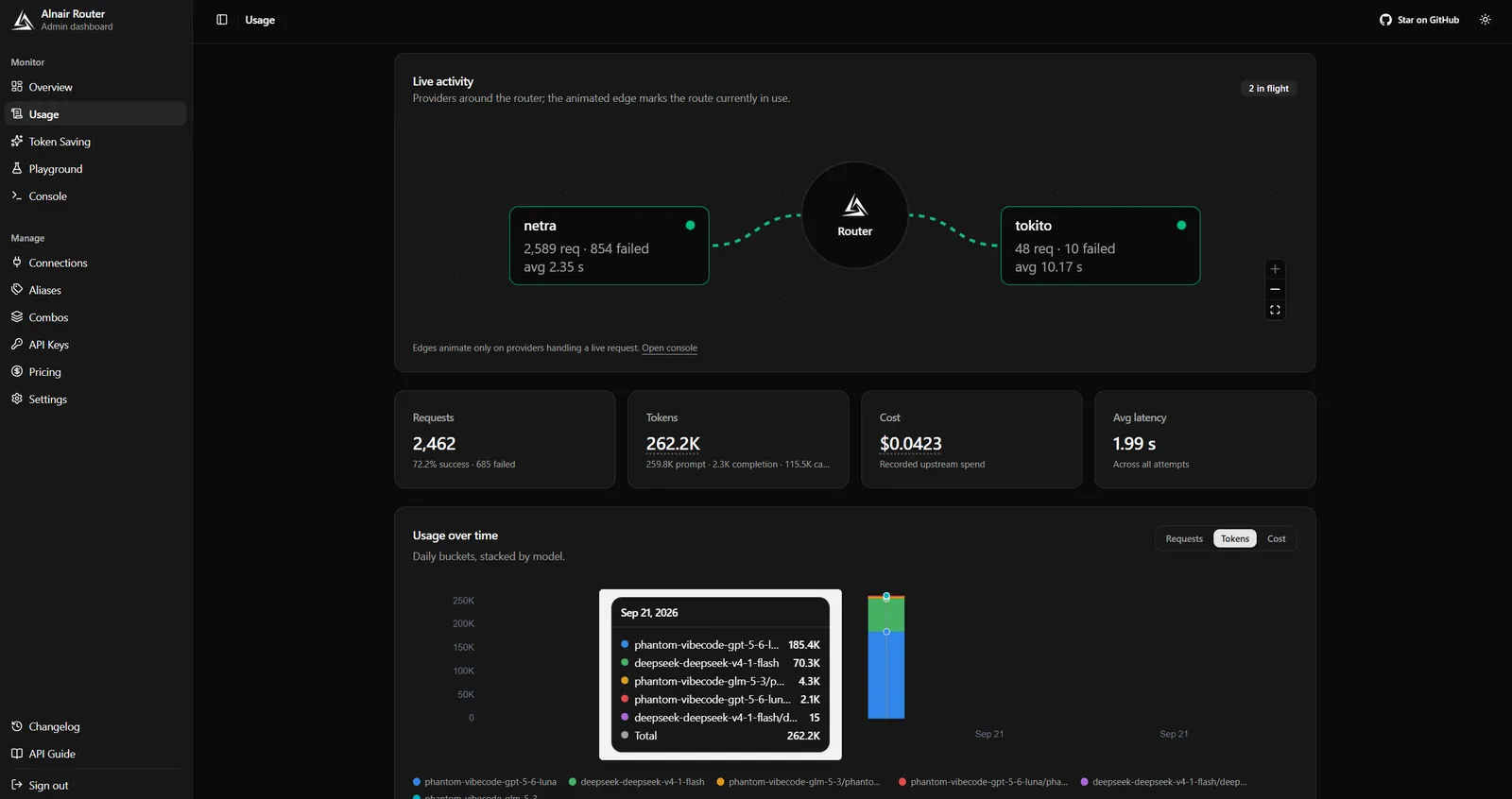Click the Combos layers icon
The height and width of the screenshot is (799, 1512).
pos(17,317)
